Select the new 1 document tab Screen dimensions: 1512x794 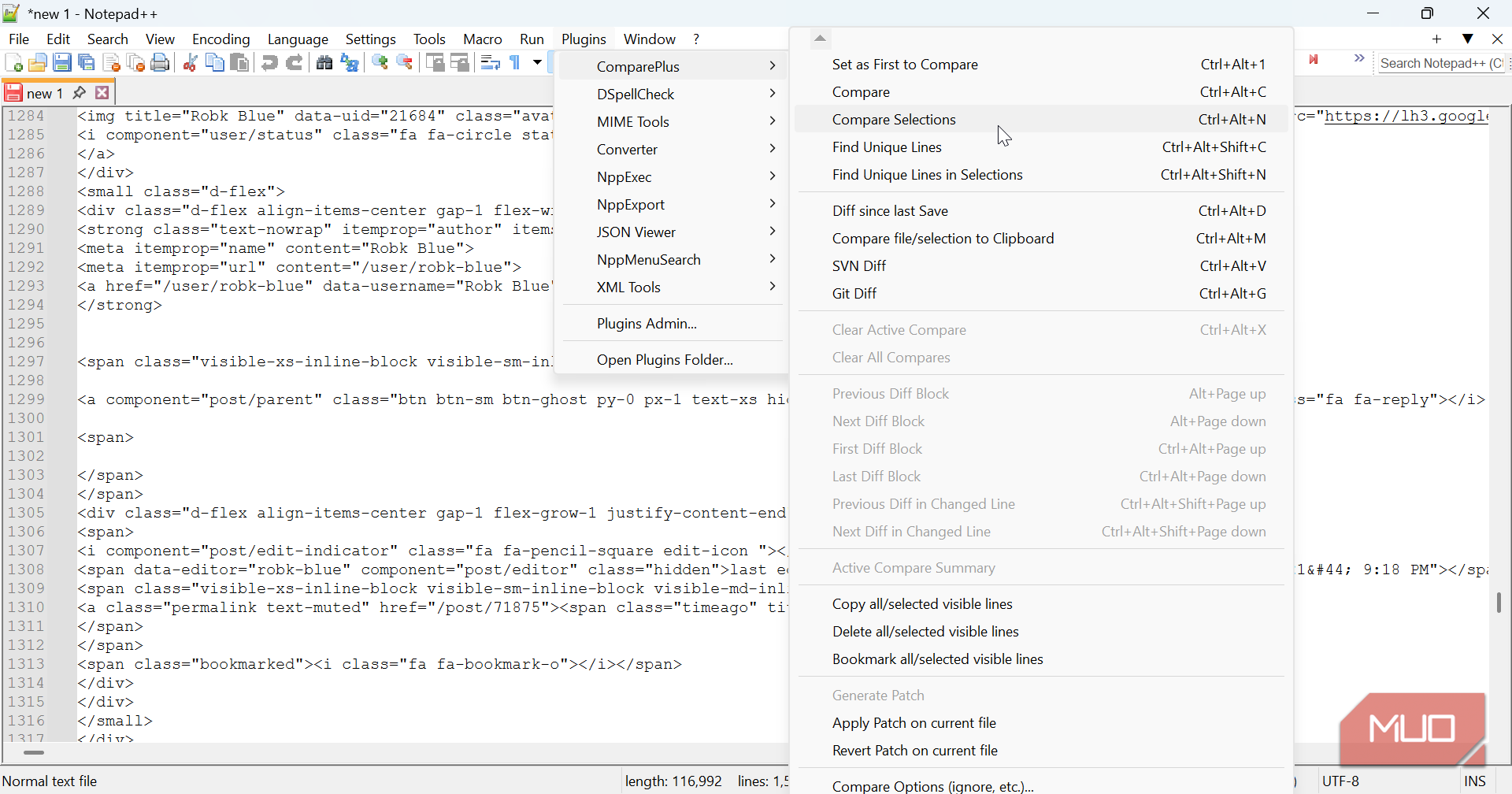(x=44, y=93)
